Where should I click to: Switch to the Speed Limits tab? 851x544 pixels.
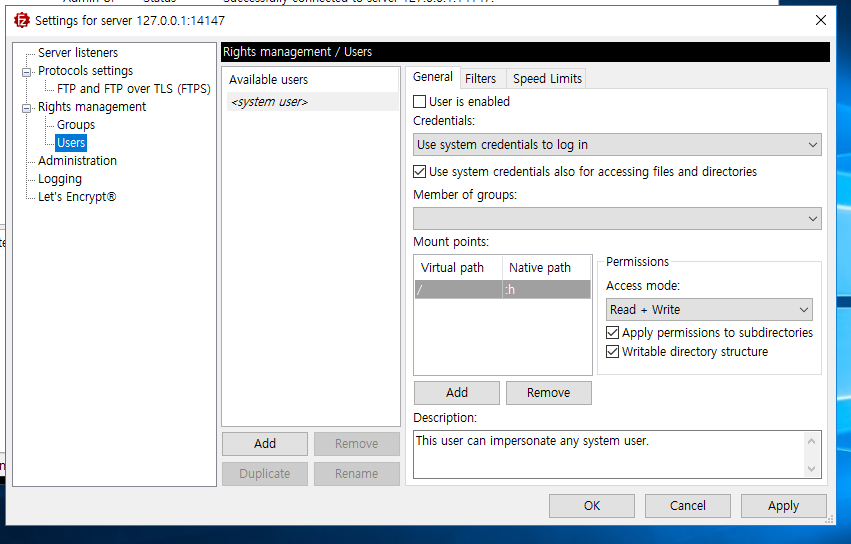click(547, 79)
